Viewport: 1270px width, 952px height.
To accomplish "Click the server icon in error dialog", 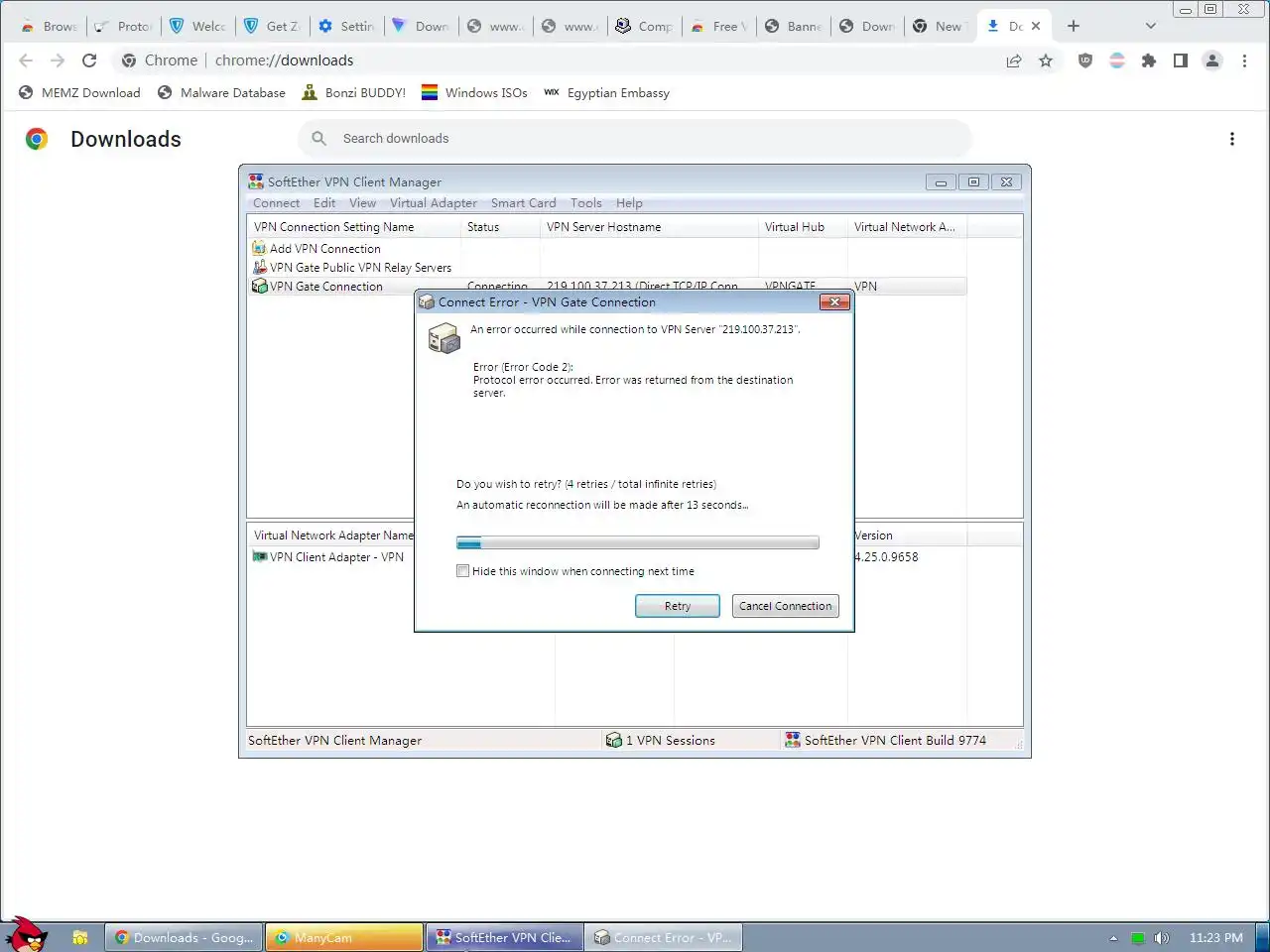I will tap(444, 338).
